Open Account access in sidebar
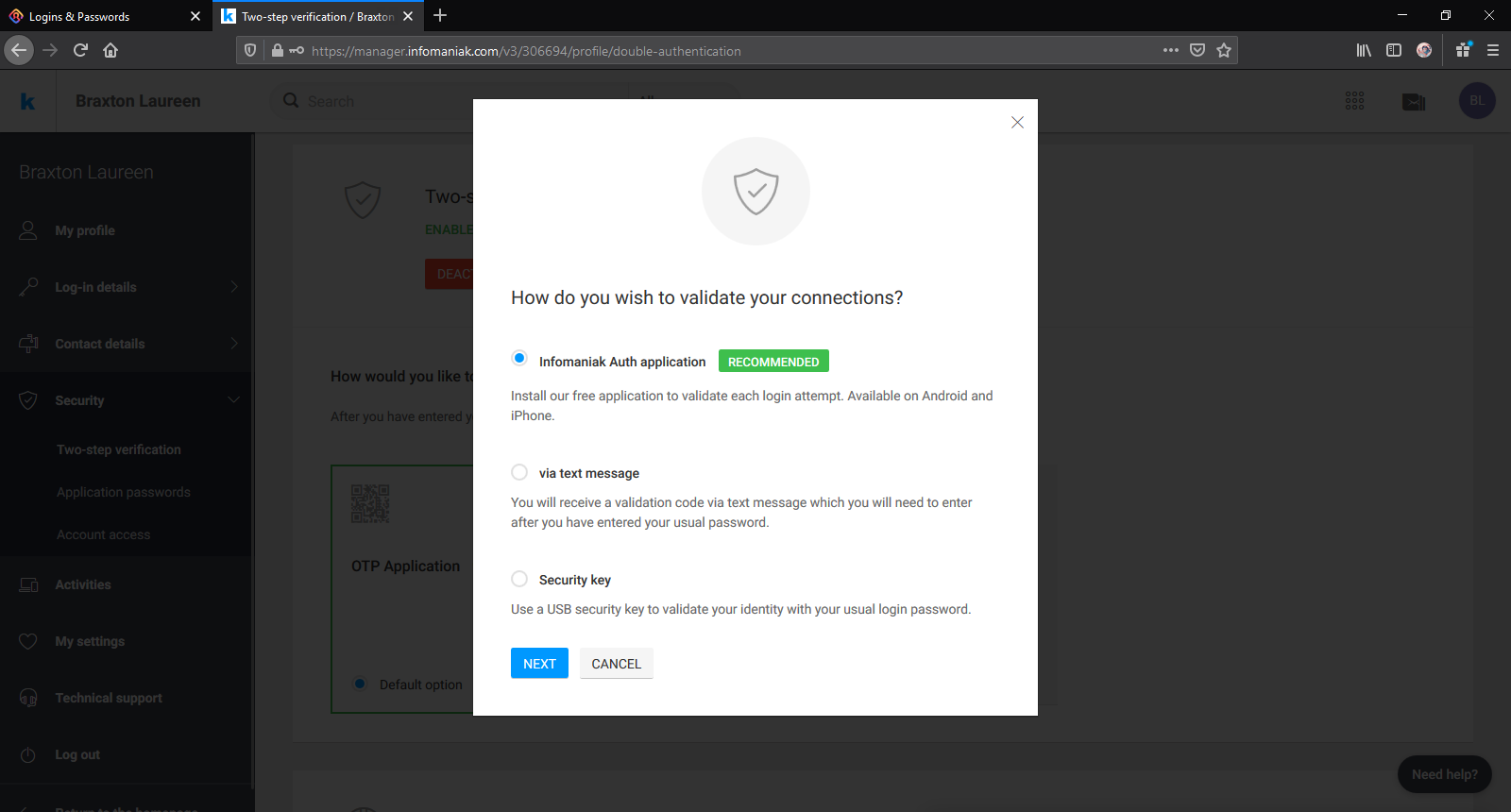 point(104,534)
